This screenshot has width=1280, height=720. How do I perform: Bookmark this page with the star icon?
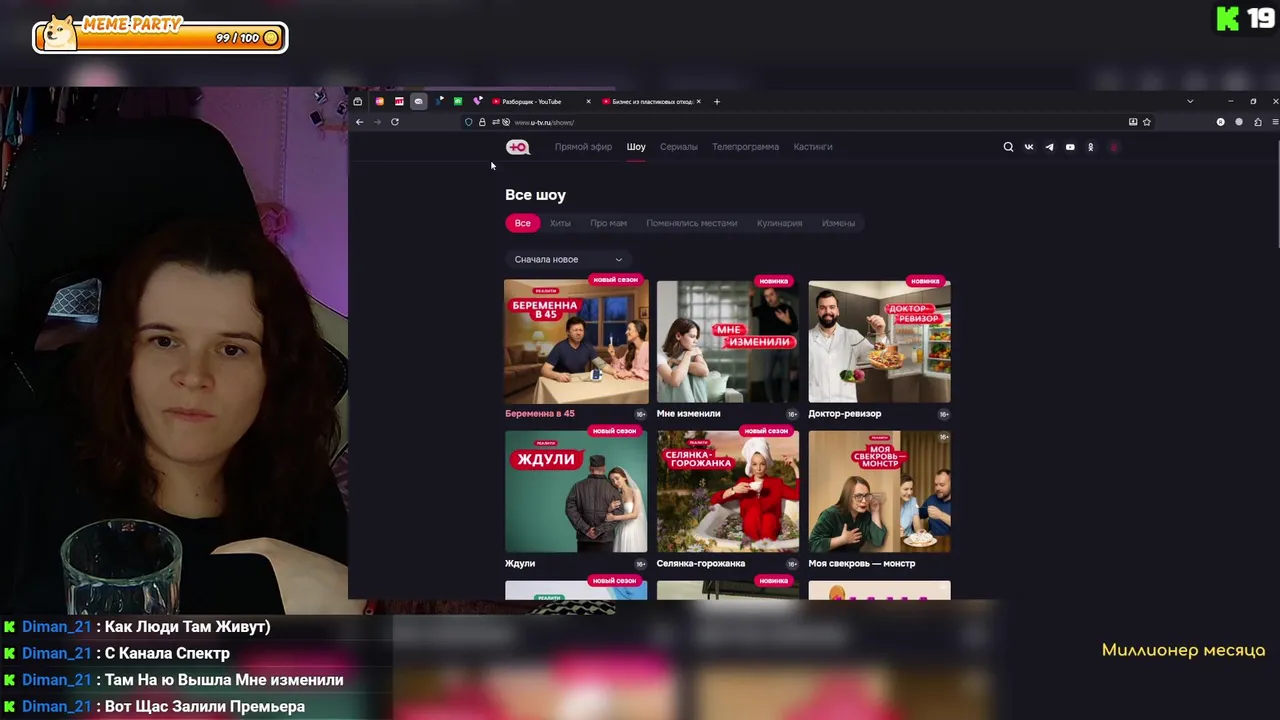[1147, 122]
